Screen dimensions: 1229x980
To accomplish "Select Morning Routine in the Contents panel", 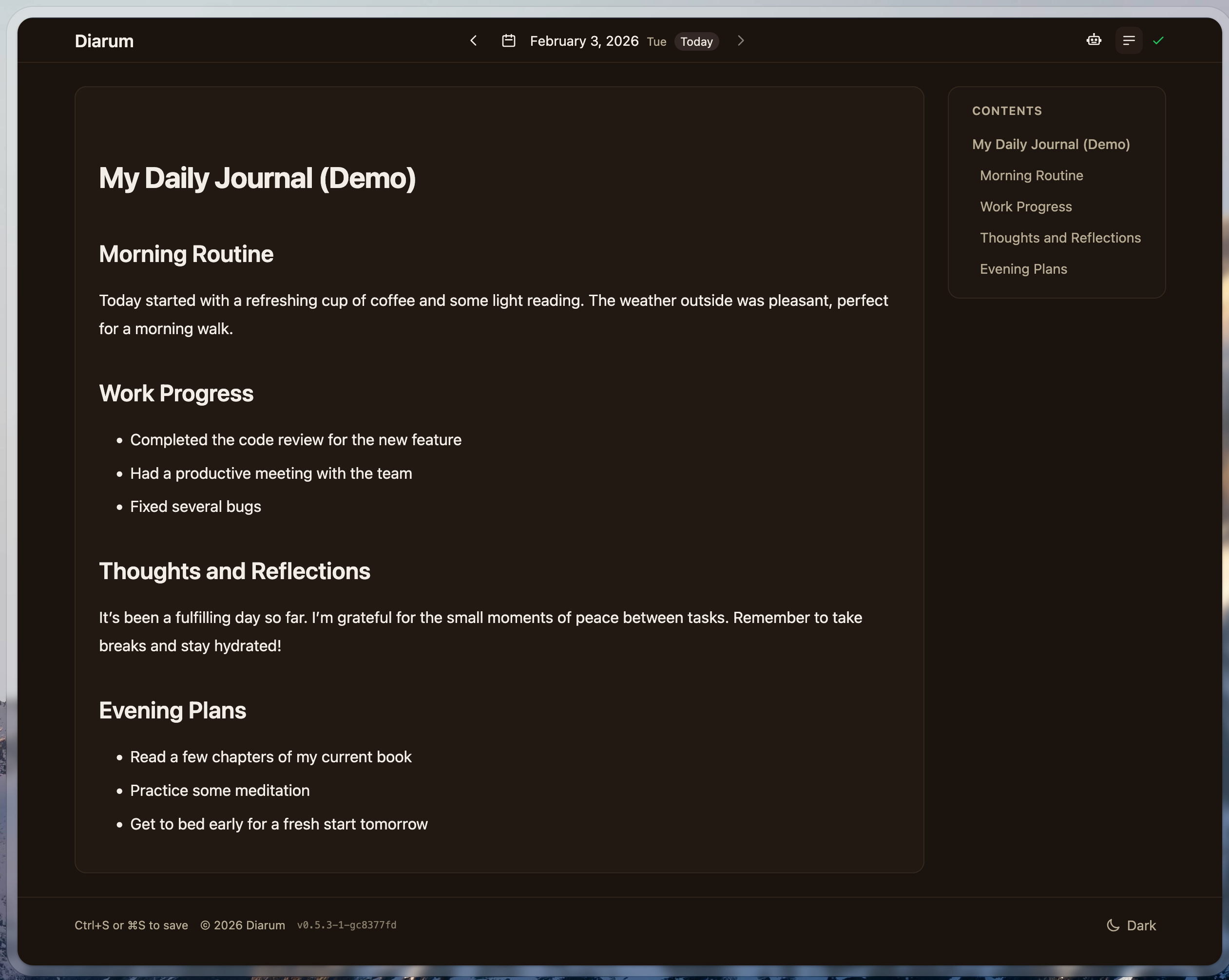I will (x=1031, y=175).
